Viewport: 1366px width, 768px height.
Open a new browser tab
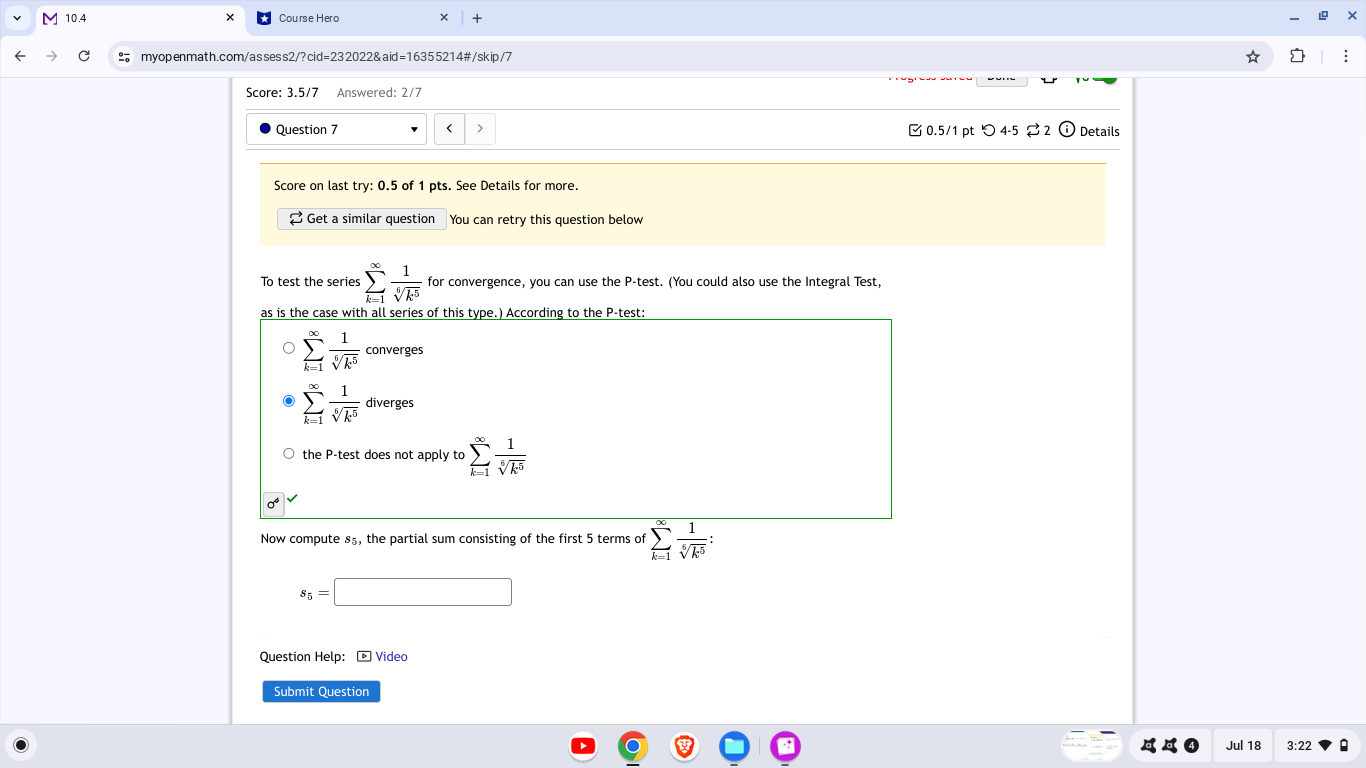478,18
